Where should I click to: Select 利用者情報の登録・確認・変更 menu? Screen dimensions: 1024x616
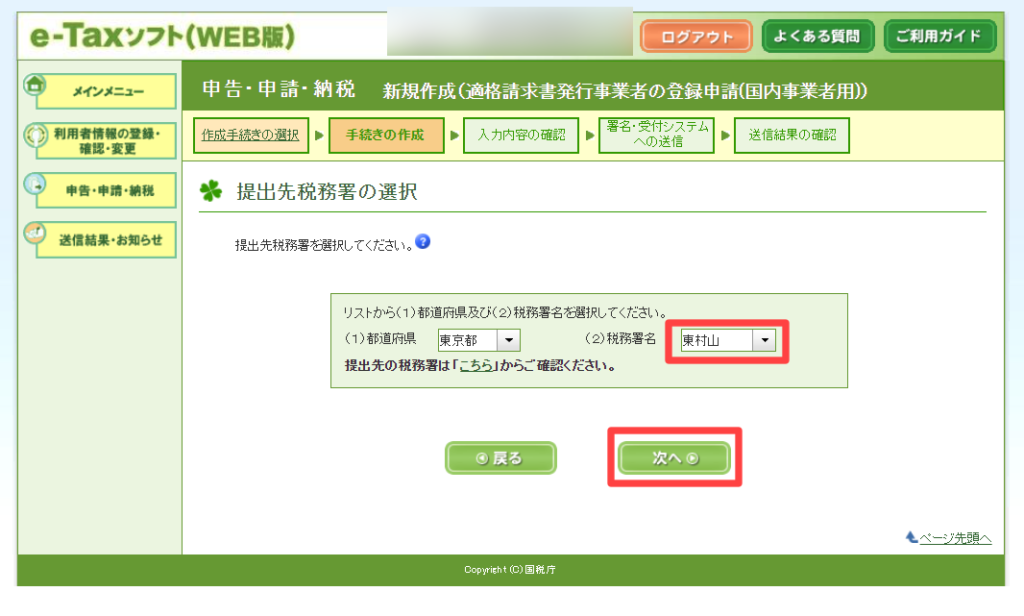tap(108, 141)
